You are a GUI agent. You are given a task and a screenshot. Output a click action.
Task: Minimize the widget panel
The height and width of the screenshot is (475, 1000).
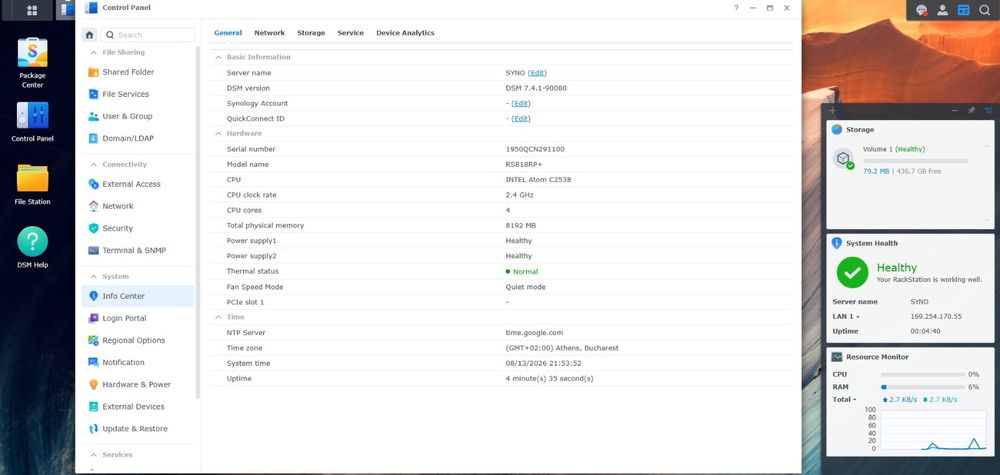[x=955, y=110]
